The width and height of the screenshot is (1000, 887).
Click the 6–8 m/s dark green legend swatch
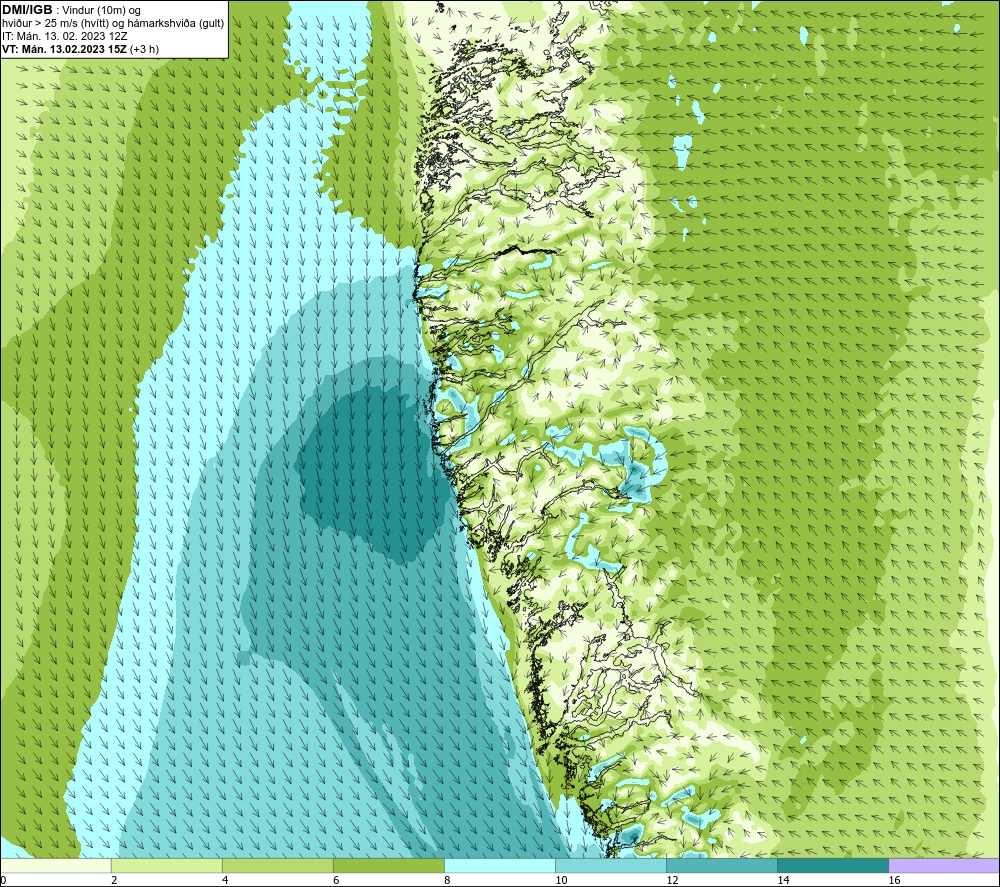(389, 865)
